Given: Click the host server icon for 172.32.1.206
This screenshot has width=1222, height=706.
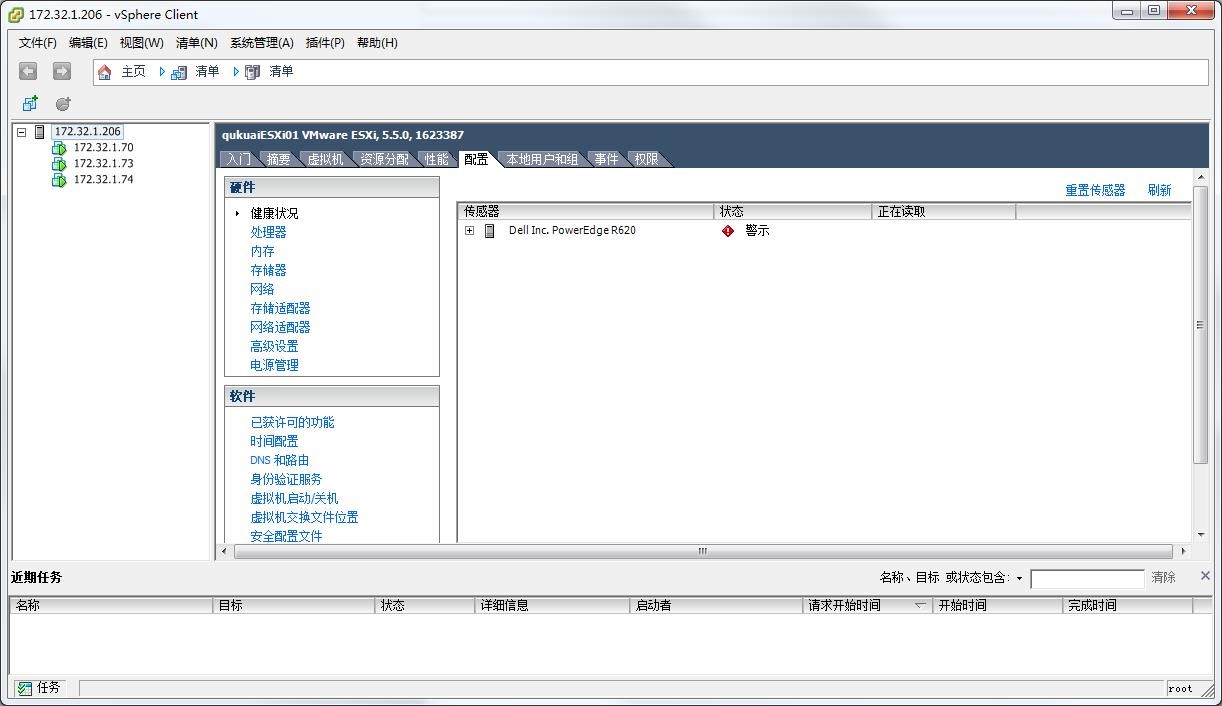Looking at the screenshot, I should coord(40,132).
